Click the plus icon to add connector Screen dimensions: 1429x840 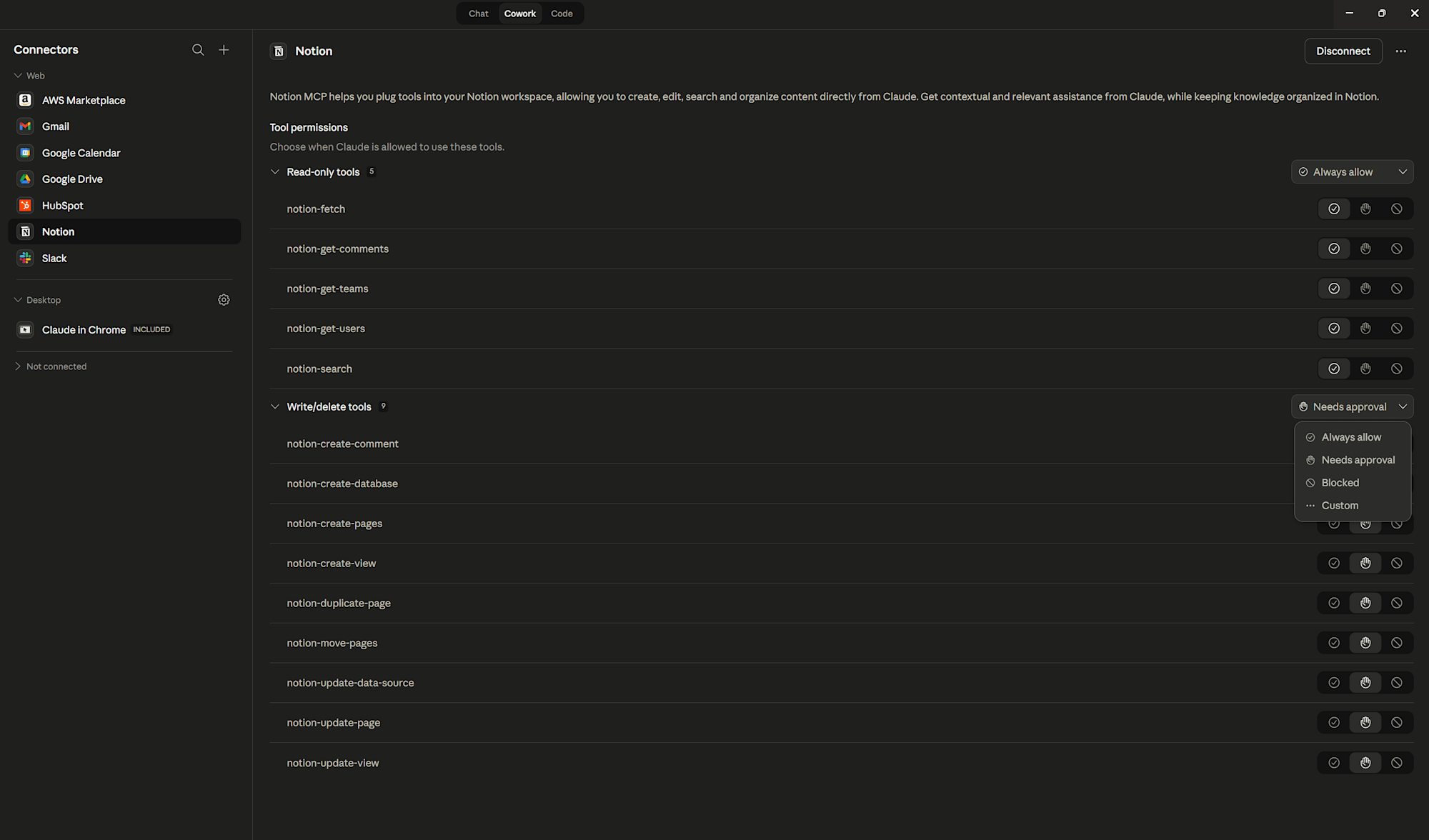tap(224, 50)
